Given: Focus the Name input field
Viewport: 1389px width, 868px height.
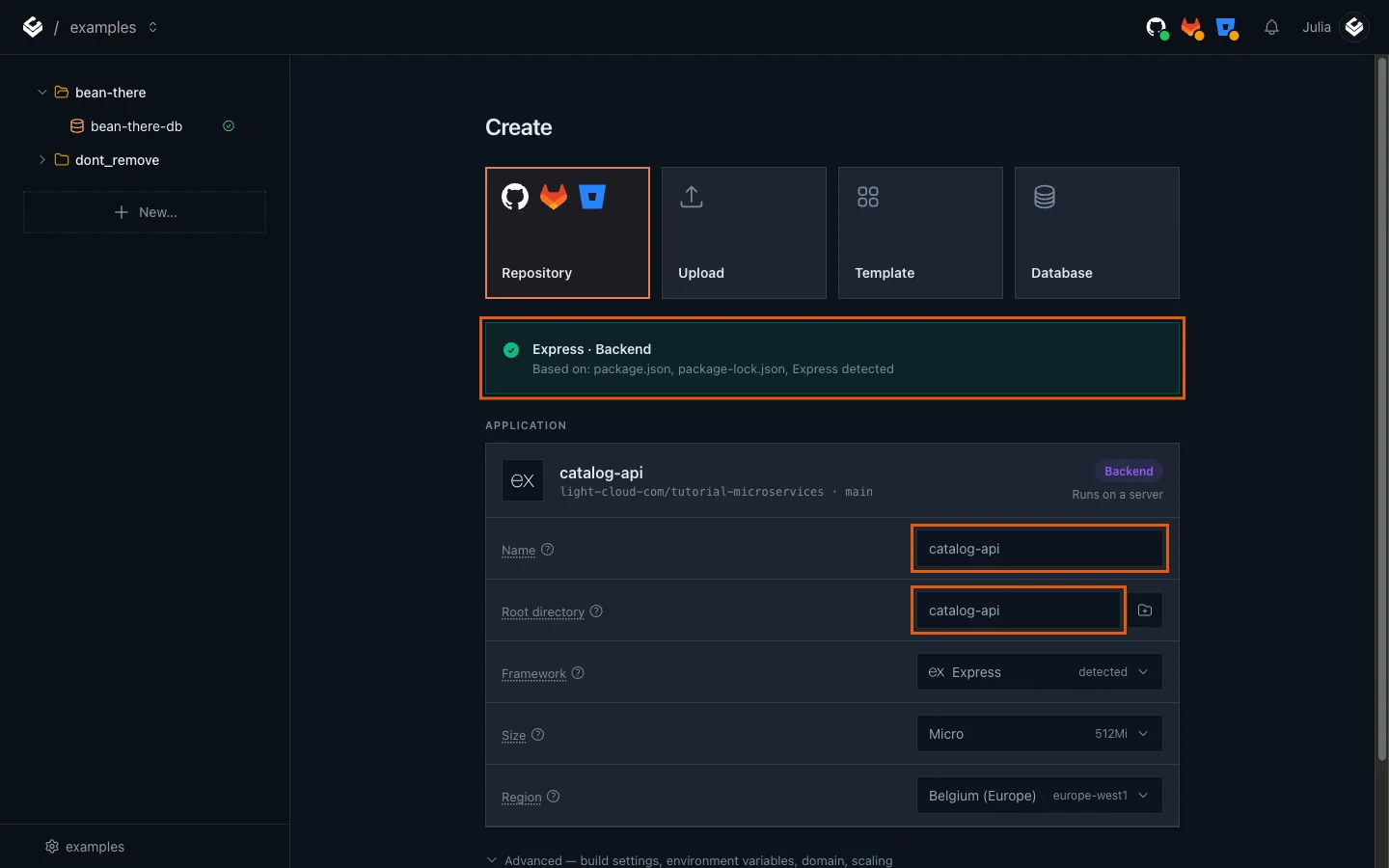Looking at the screenshot, I should (x=1040, y=549).
